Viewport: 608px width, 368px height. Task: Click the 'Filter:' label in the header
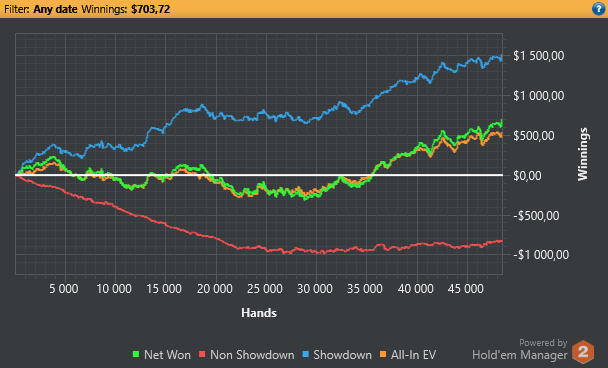coord(17,9)
